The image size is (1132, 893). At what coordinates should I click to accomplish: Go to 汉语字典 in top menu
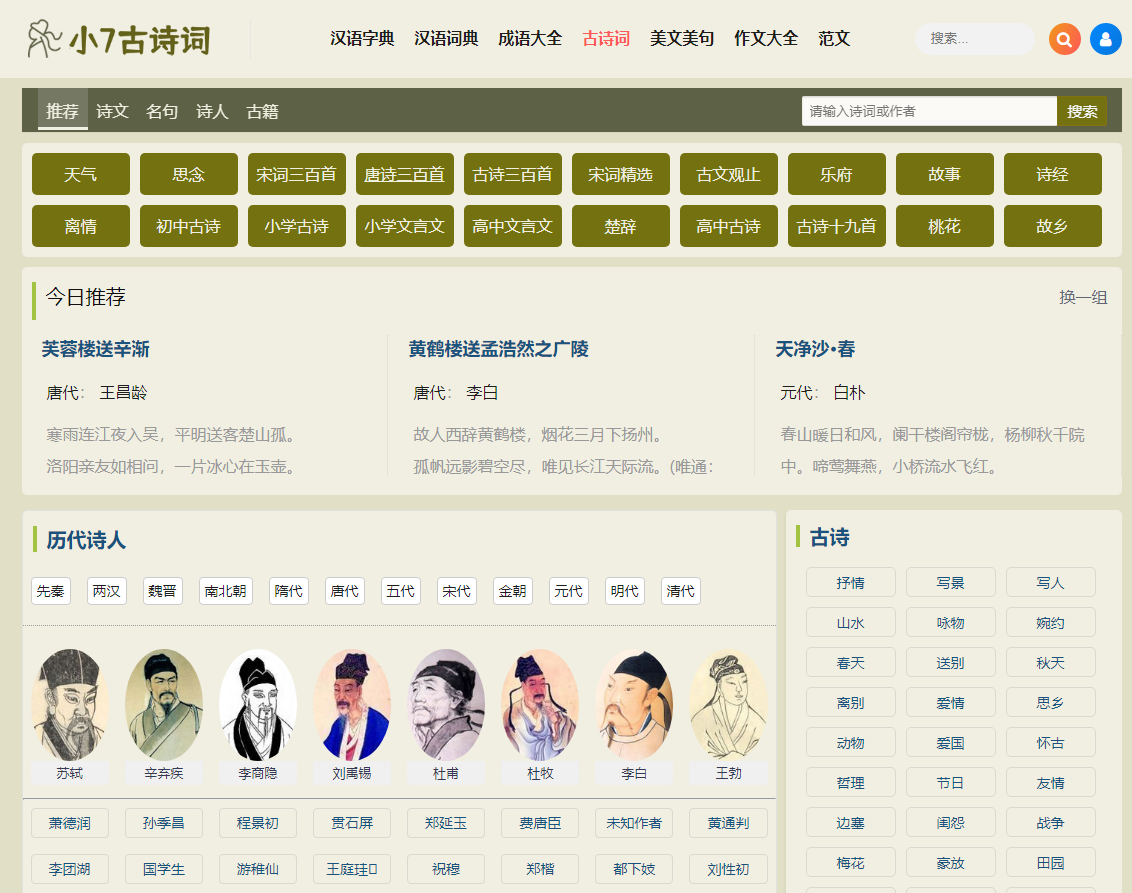[x=362, y=39]
